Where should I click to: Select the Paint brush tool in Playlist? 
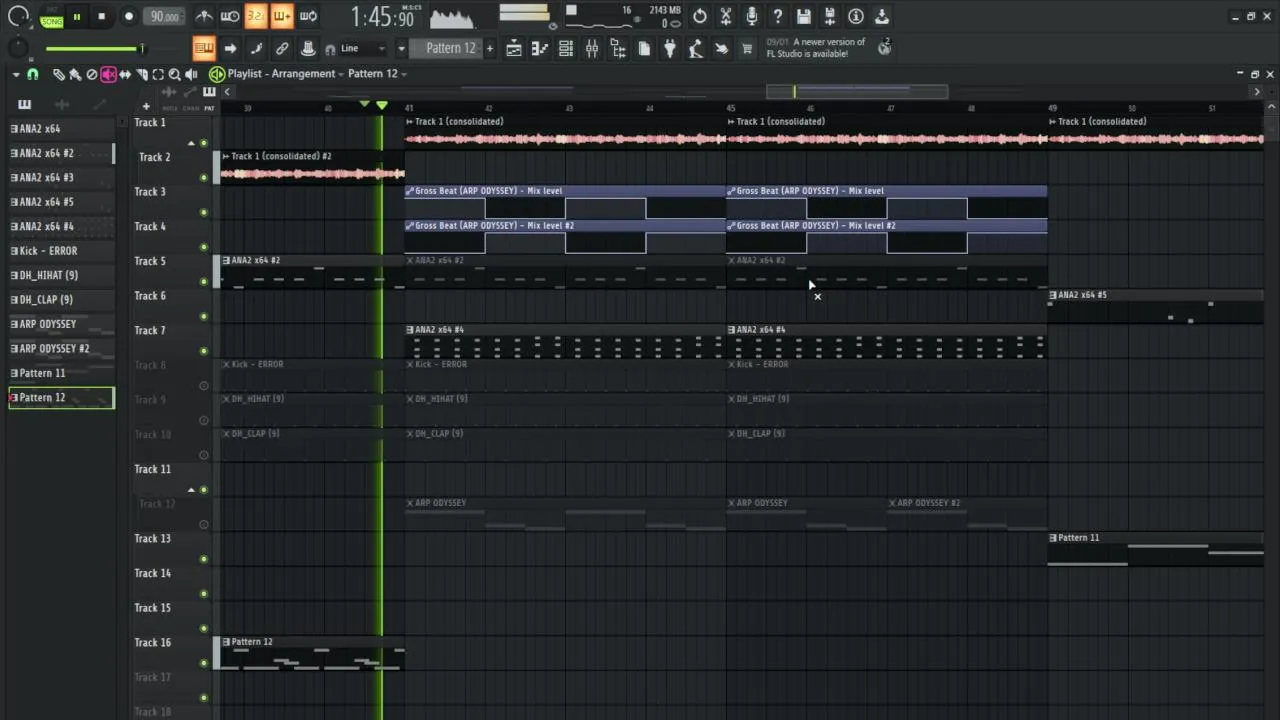click(x=75, y=74)
